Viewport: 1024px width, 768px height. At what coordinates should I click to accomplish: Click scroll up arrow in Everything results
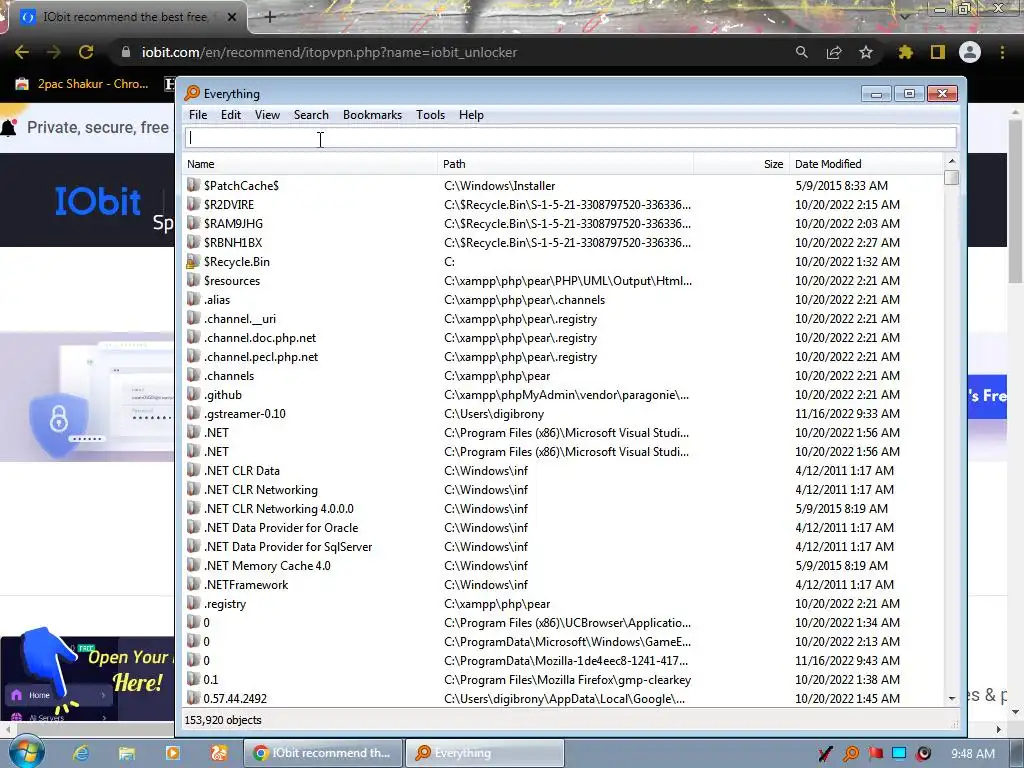point(952,161)
